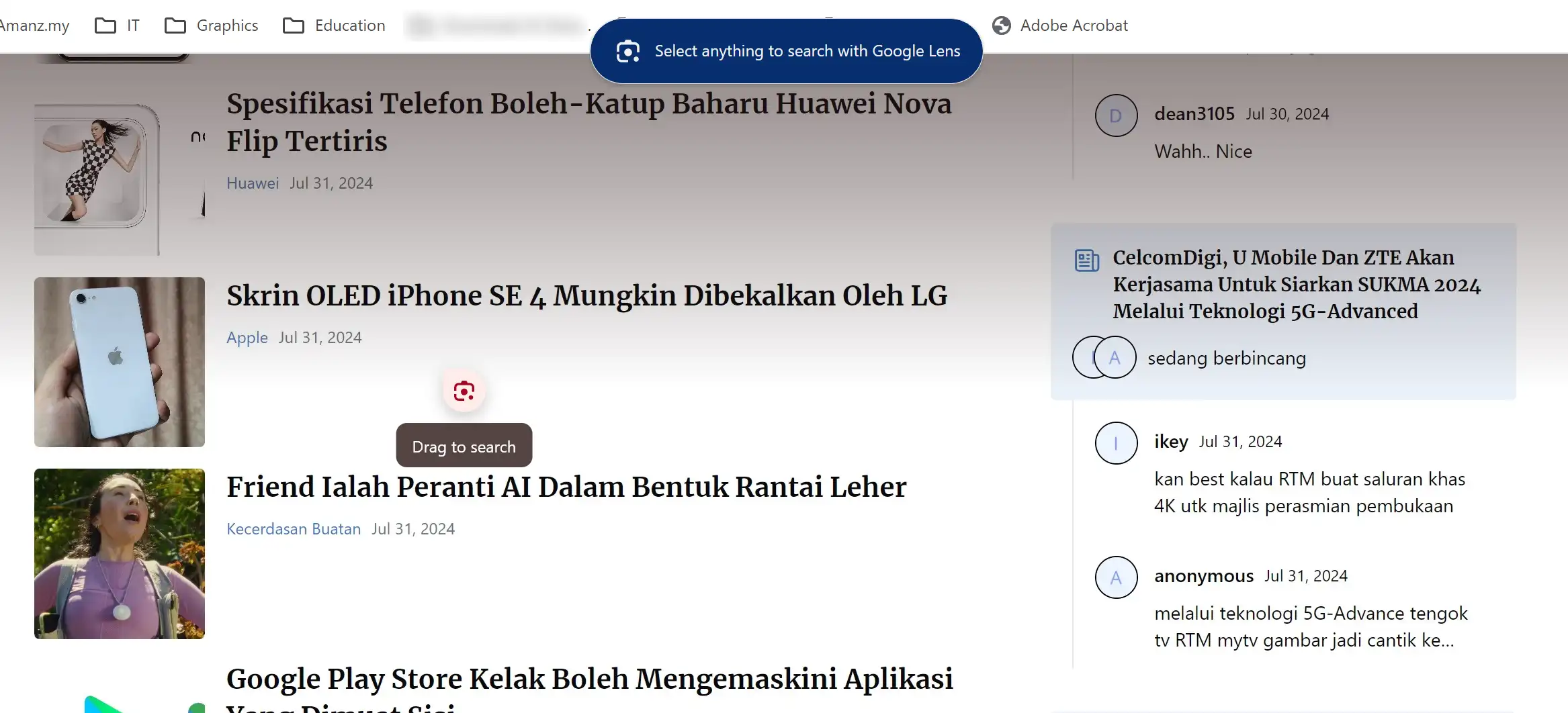Click the anonymous commenter's avatar
Image resolution: width=1568 pixels, height=713 pixels.
(1115, 577)
